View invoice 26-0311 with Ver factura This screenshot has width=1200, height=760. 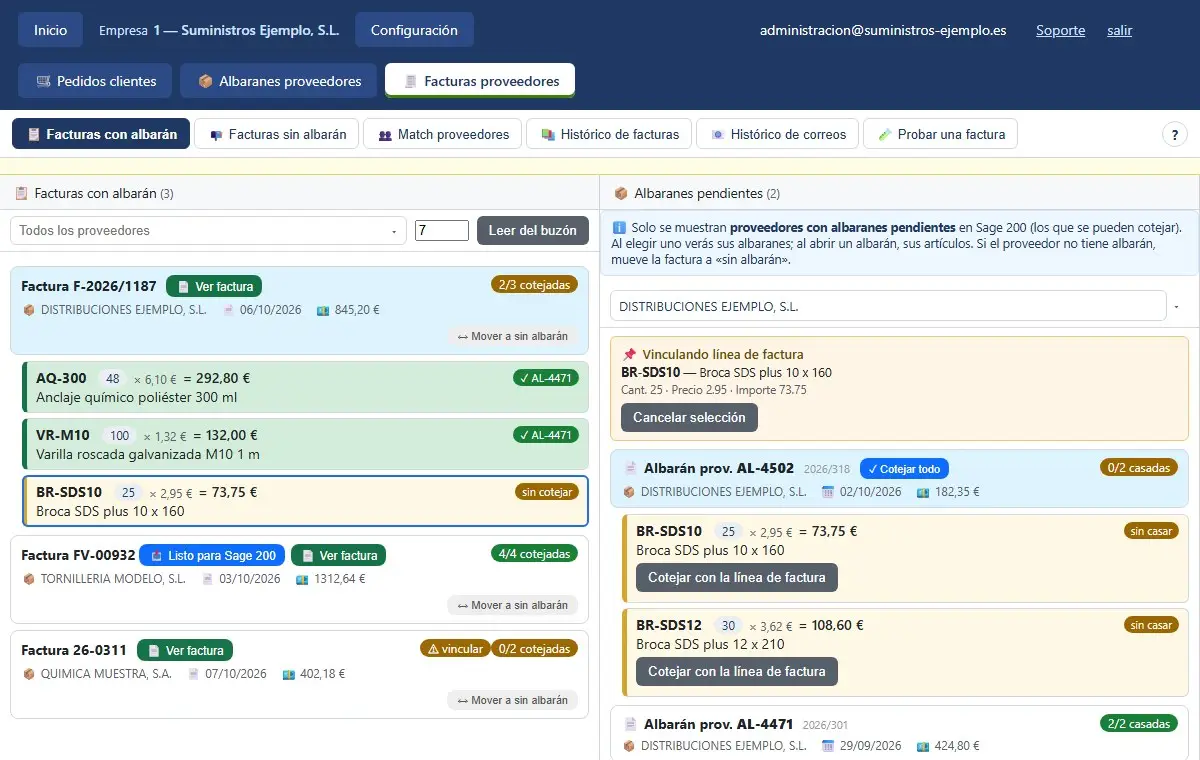tap(185, 650)
